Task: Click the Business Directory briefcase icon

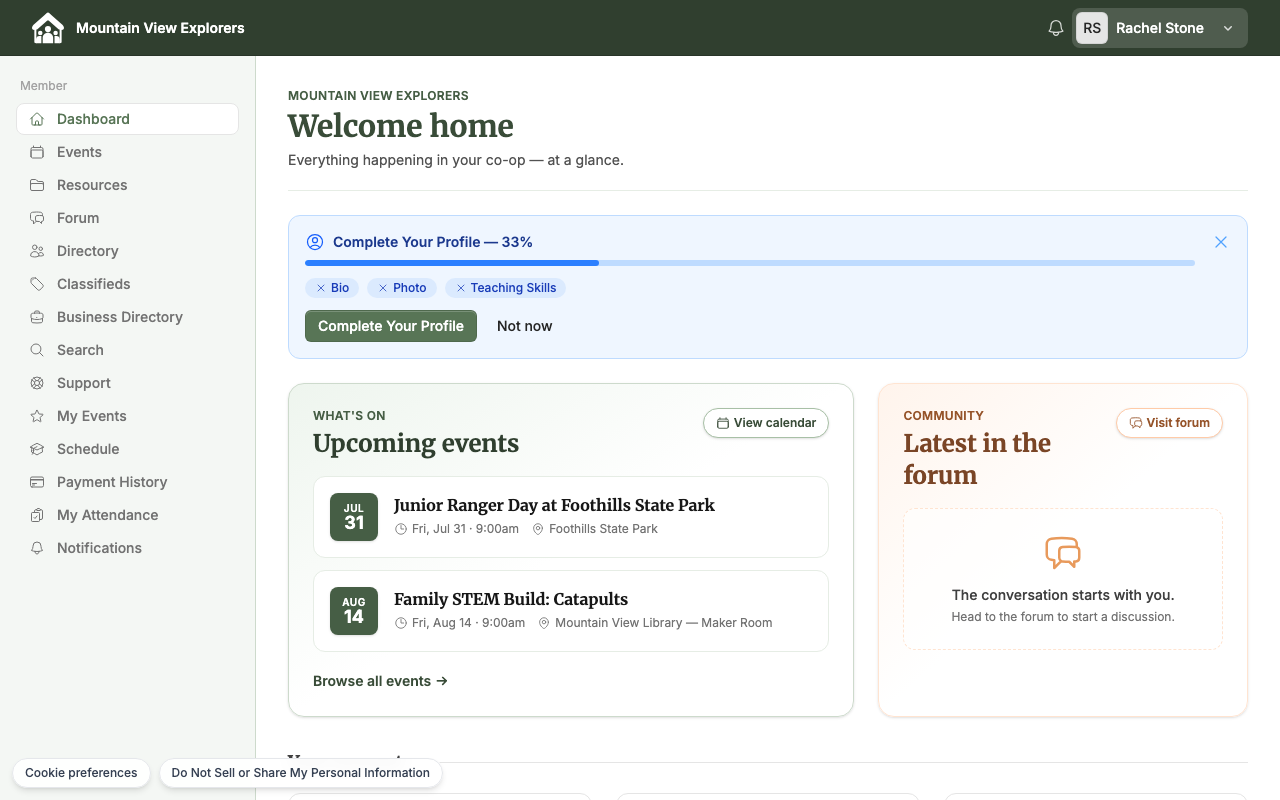Action: pos(37,317)
